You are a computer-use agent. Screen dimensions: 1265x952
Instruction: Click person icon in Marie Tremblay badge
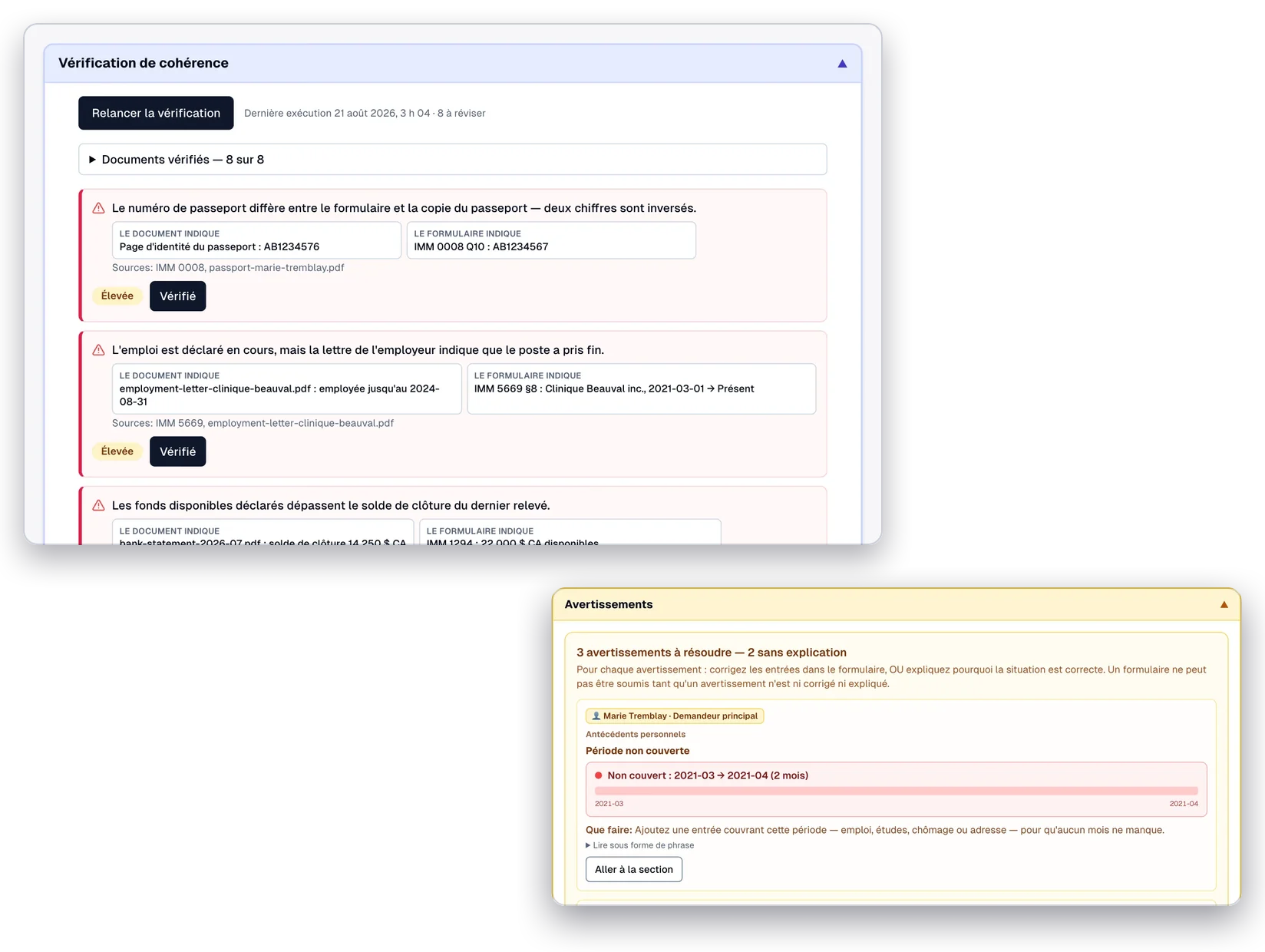coord(596,716)
